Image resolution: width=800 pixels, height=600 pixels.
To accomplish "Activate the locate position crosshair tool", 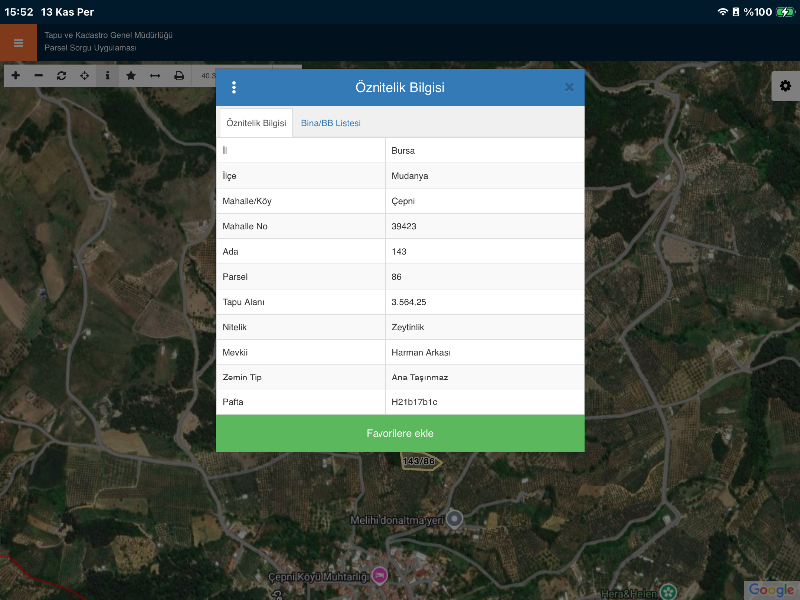I will click(85, 76).
